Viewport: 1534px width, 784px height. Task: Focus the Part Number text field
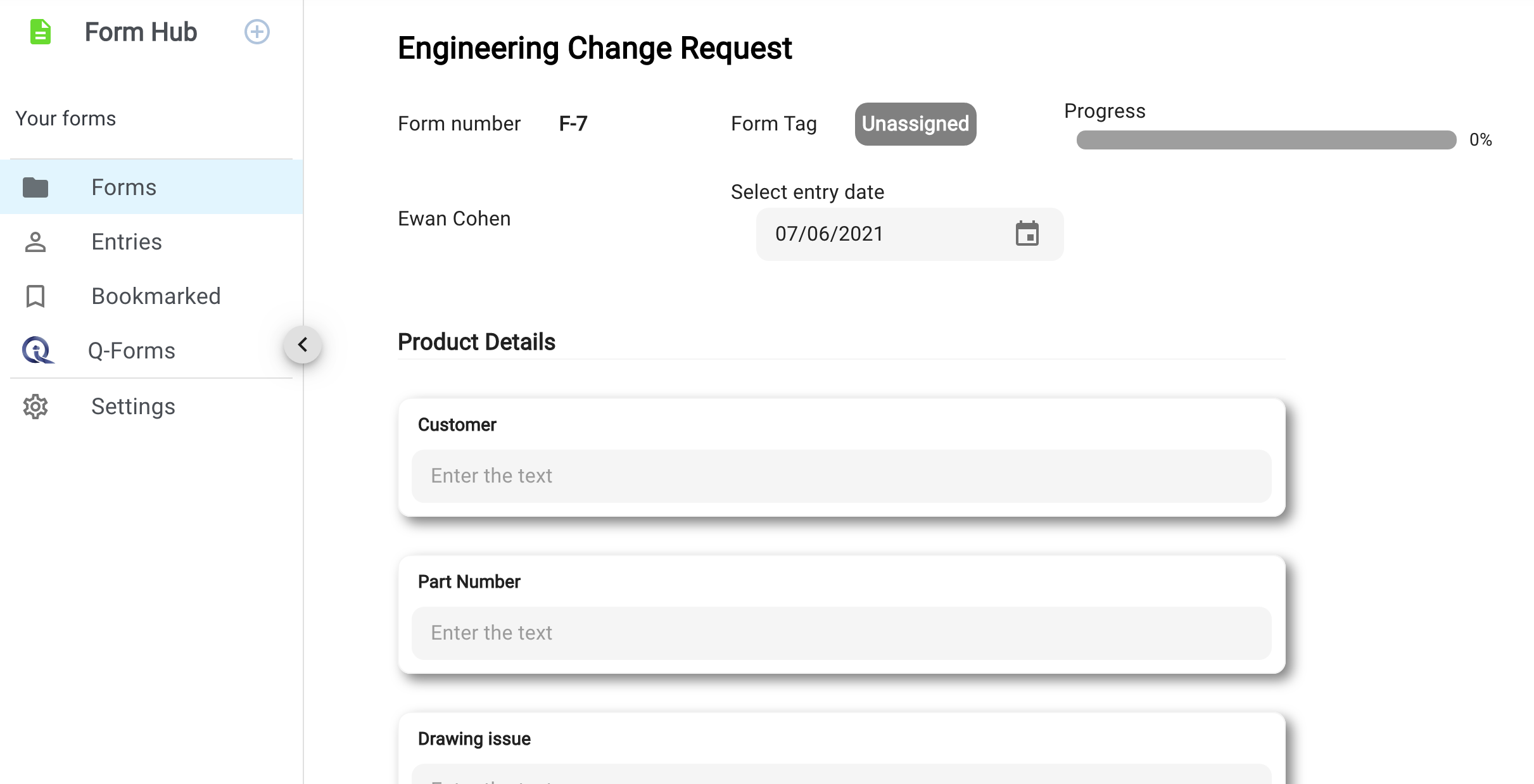[841, 633]
